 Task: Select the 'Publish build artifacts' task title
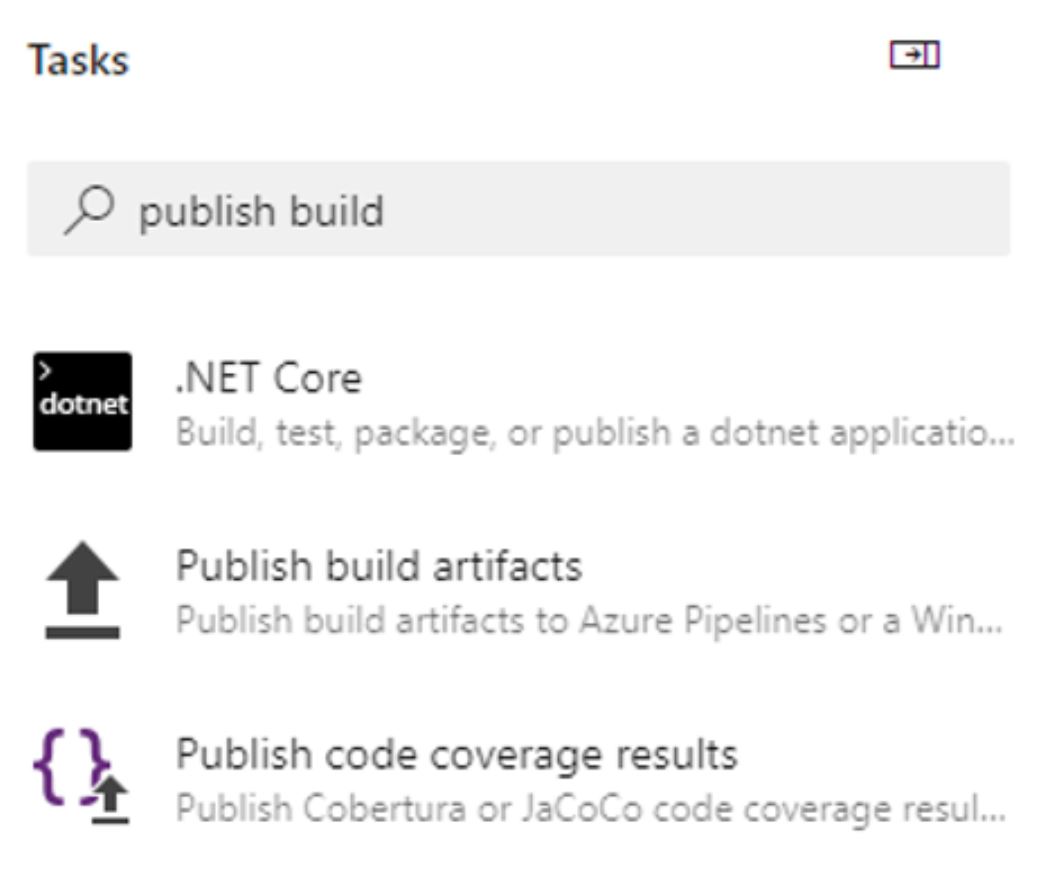(379, 566)
